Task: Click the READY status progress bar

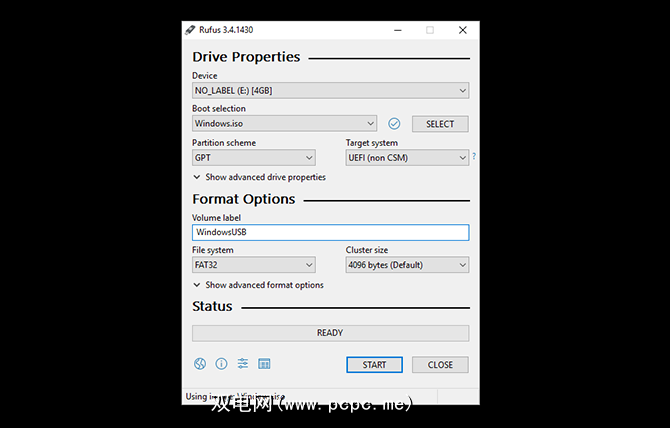Action: (x=330, y=333)
